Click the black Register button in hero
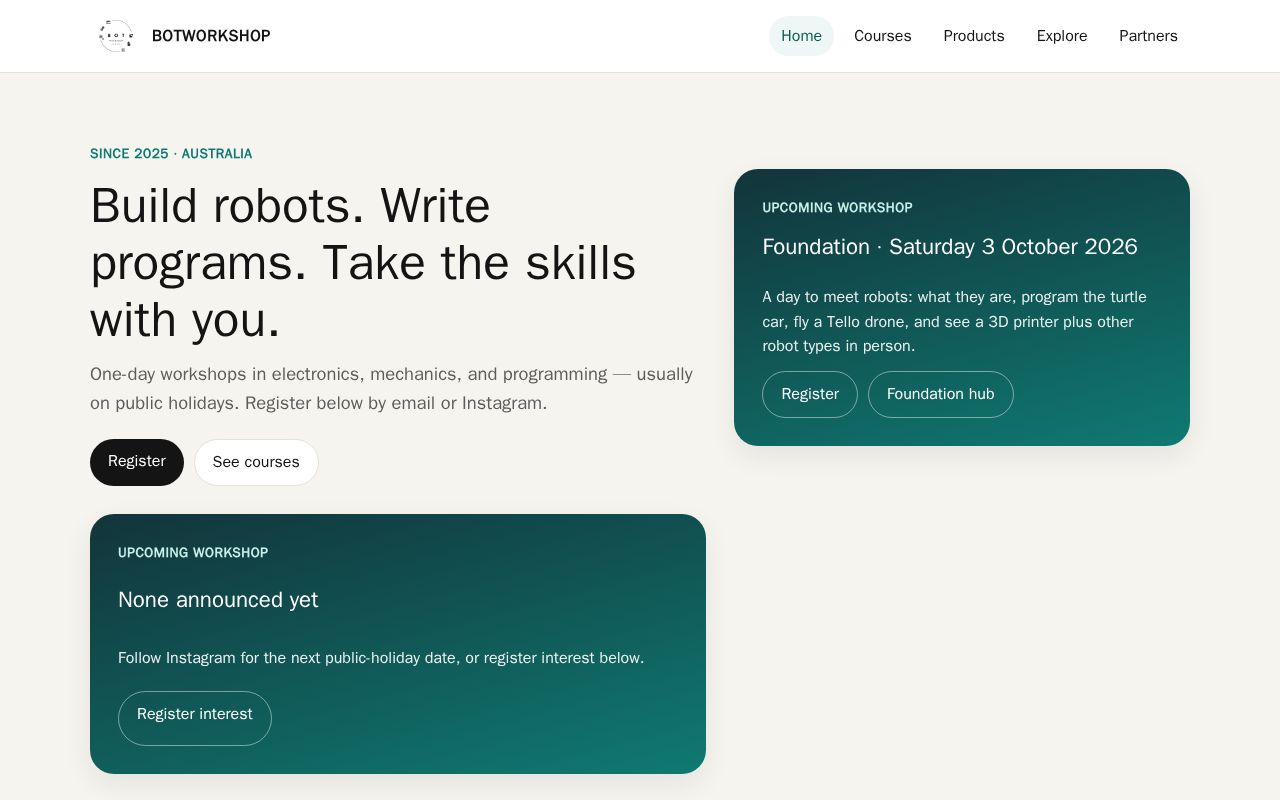 point(137,462)
